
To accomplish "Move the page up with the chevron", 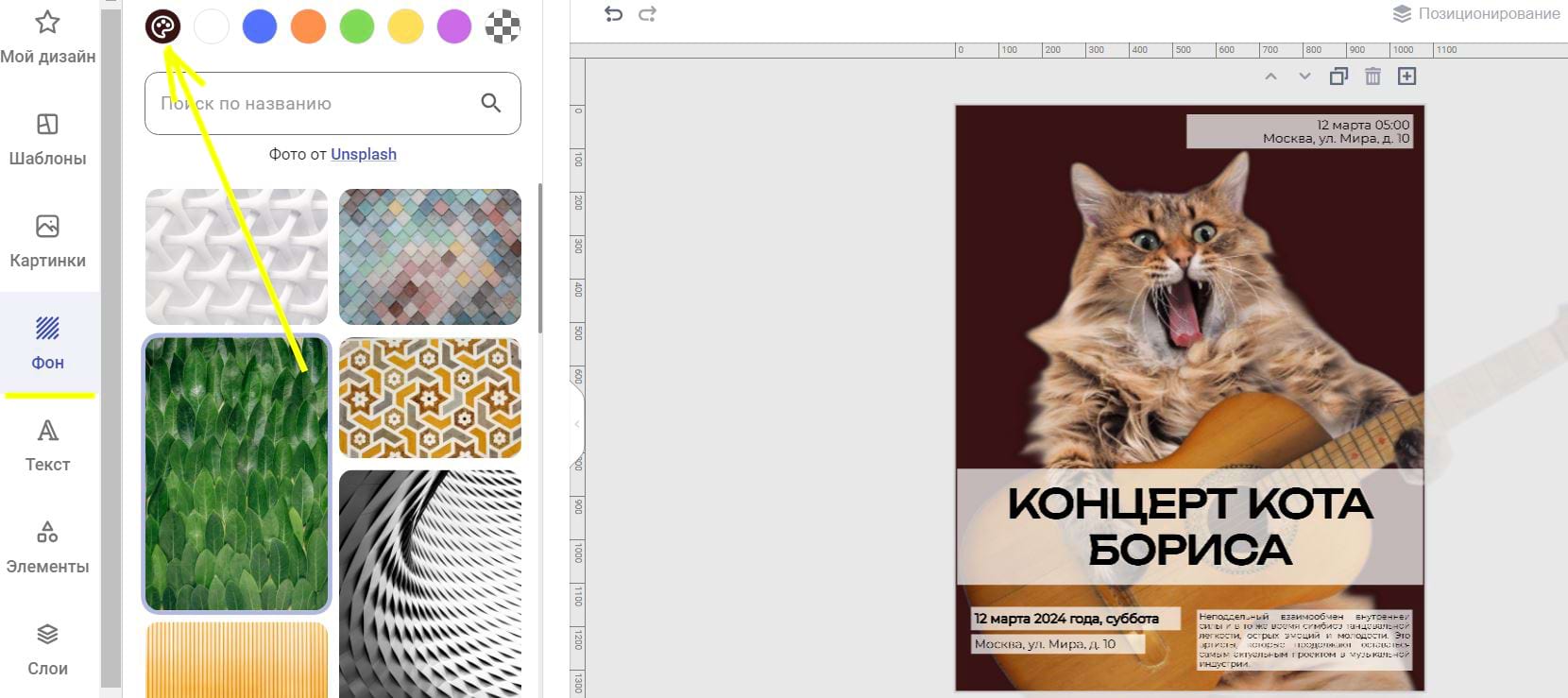I will point(1270,77).
